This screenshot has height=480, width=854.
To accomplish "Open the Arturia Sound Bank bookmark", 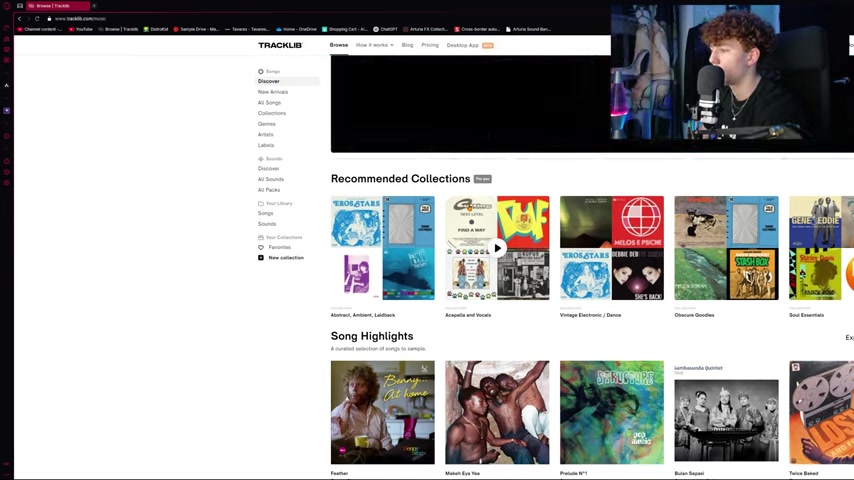I will click(x=528, y=29).
